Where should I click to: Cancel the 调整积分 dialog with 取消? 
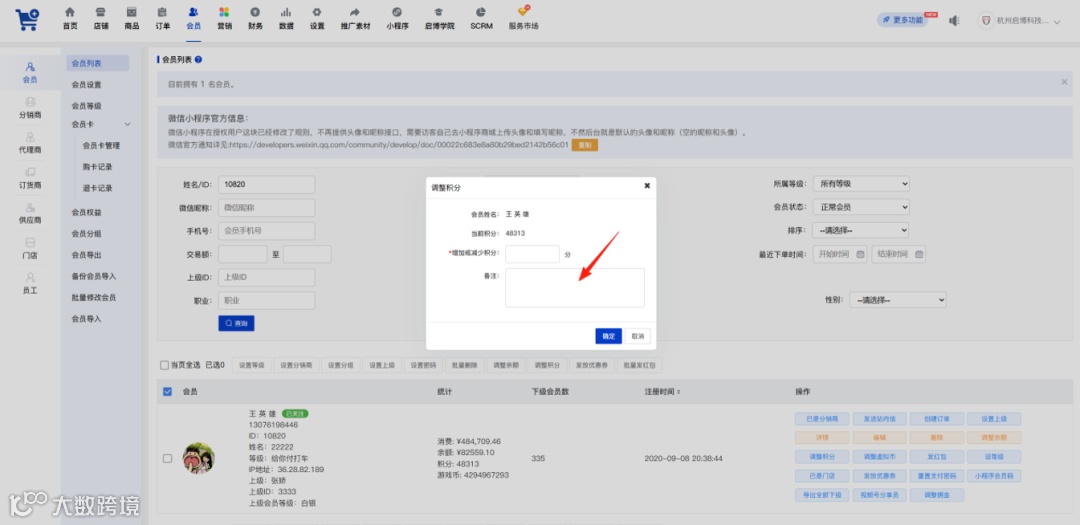pyautogui.click(x=638, y=336)
